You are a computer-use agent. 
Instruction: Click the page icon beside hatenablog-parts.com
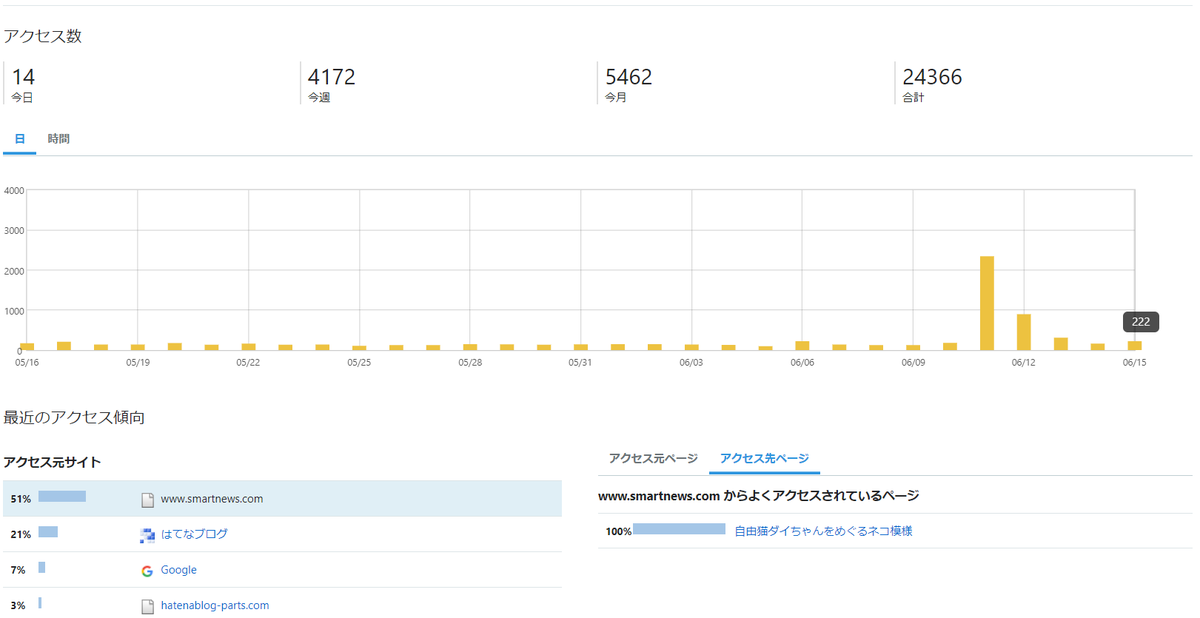tap(147, 605)
